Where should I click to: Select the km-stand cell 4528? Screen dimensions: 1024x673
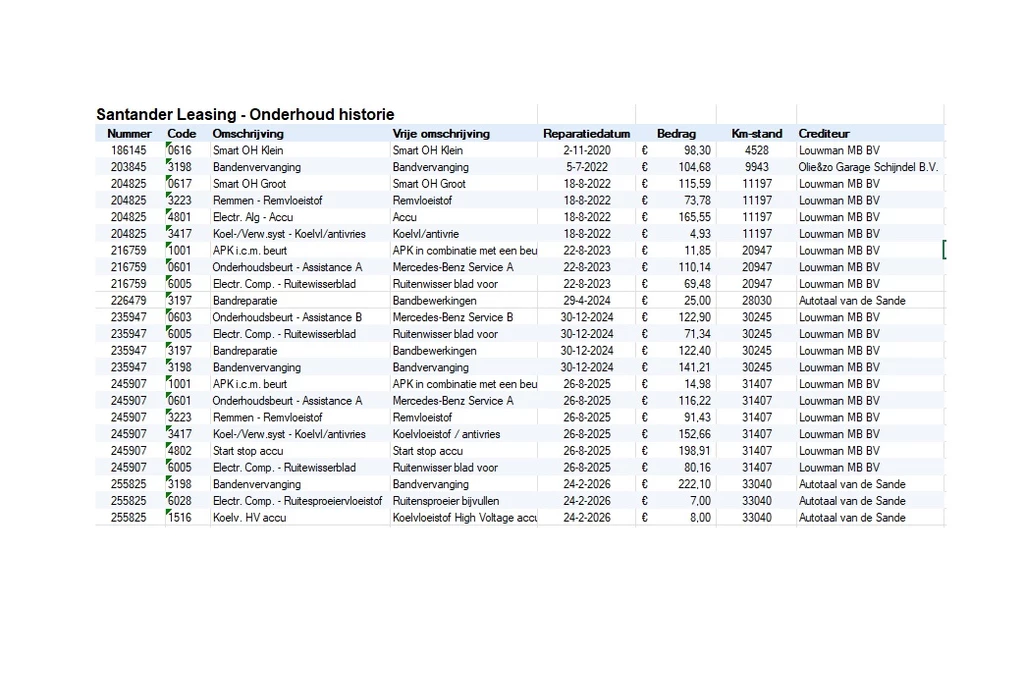tap(756, 150)
